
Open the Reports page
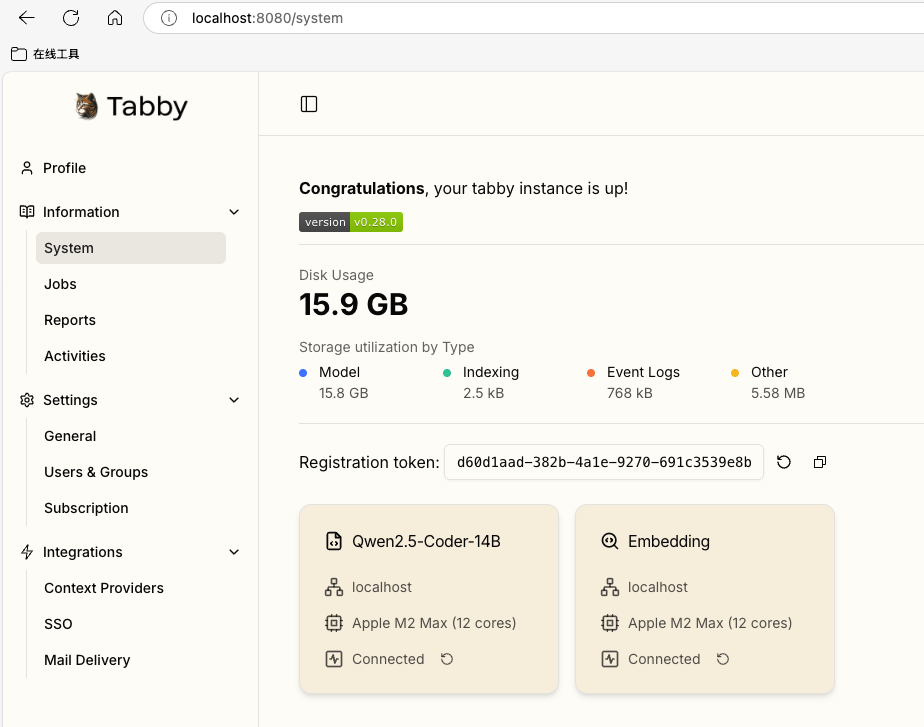pyautogui.click(x=70, y=320)
